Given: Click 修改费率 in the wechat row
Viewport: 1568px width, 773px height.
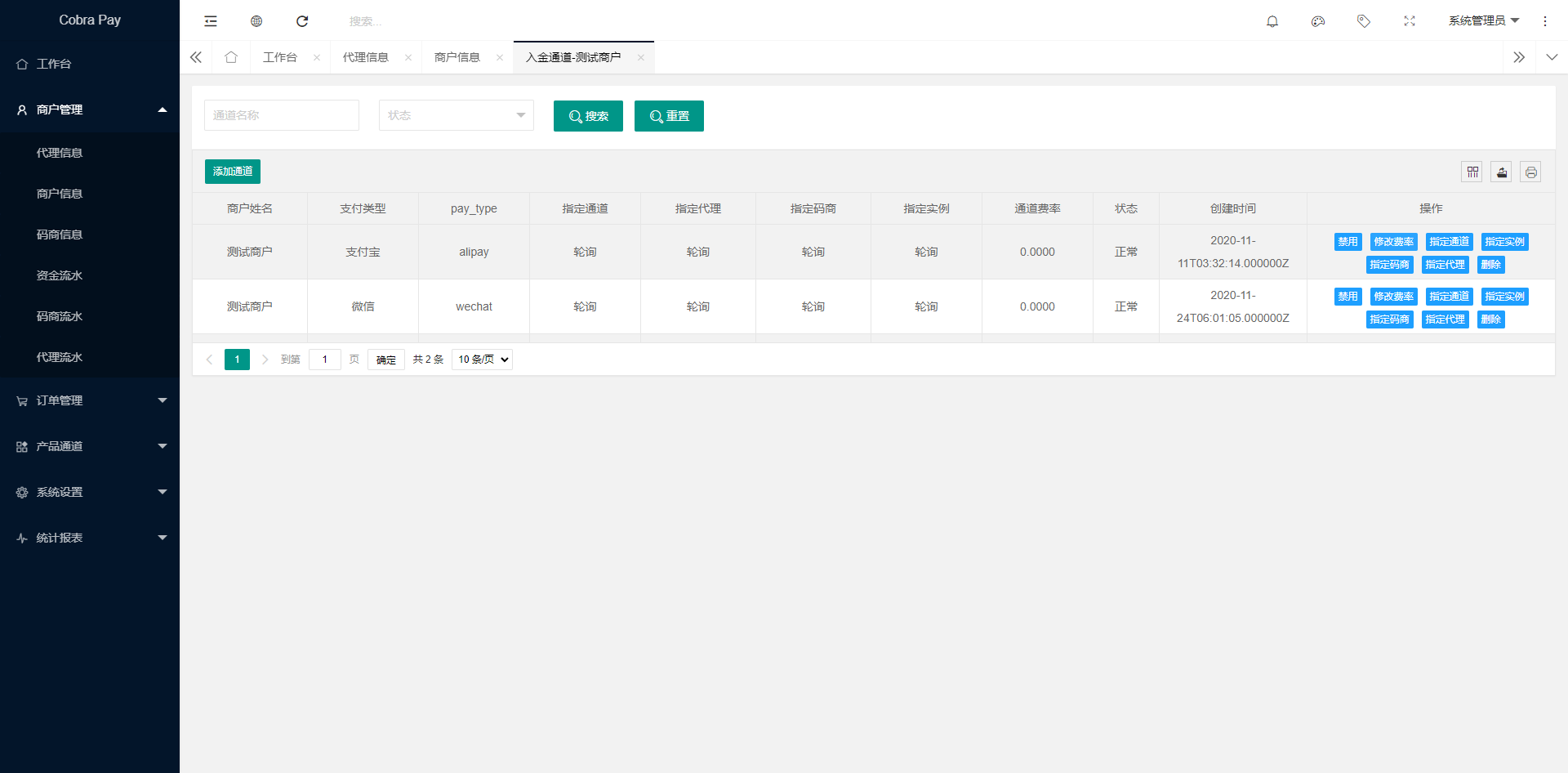Looking at the screenshot, I should tap(1394, 297).
